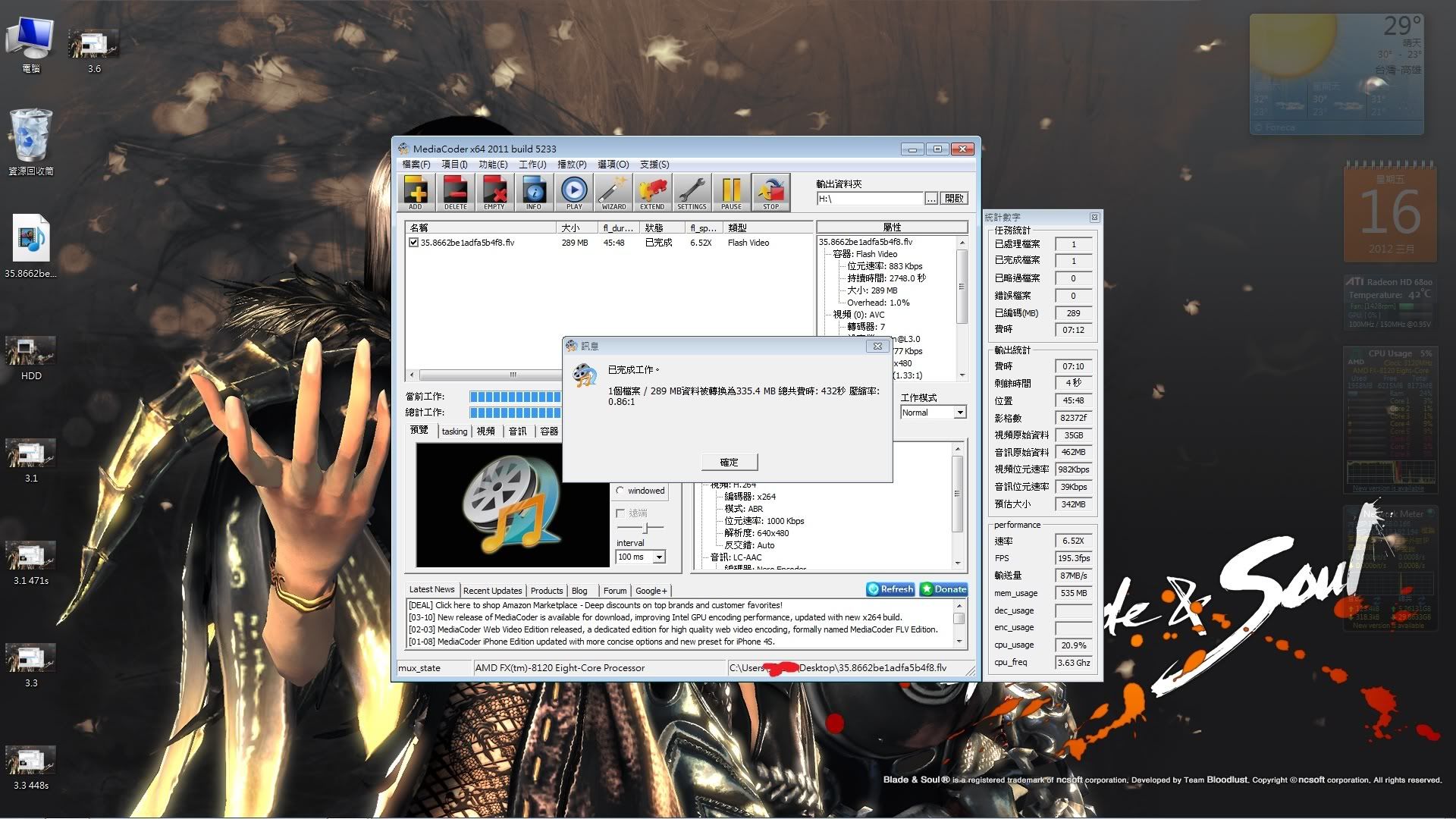Select the HDD desktop icon
This screenshot has height=819, width=1456.
(x=30, y=358)
